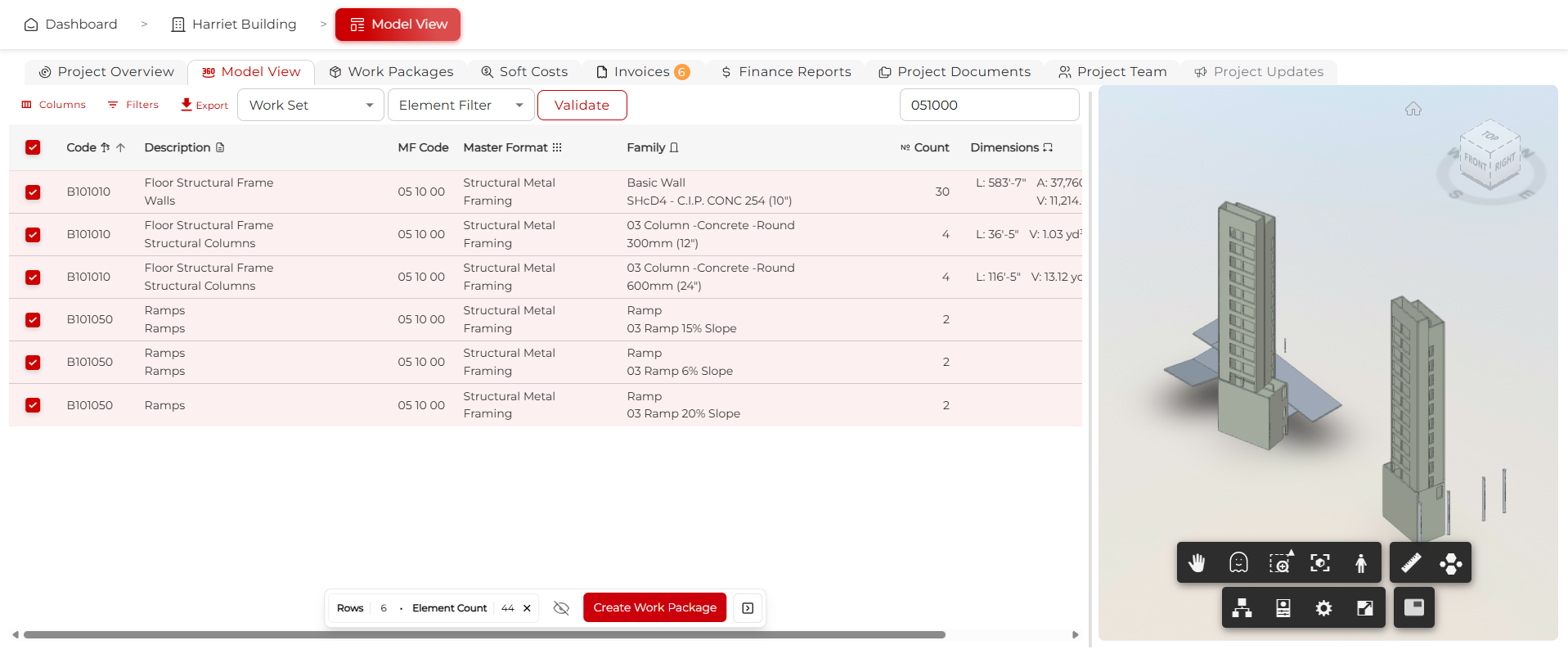Open the Project Team tab
Viewport: 1568px width, 654px height.
[1112, 72]
